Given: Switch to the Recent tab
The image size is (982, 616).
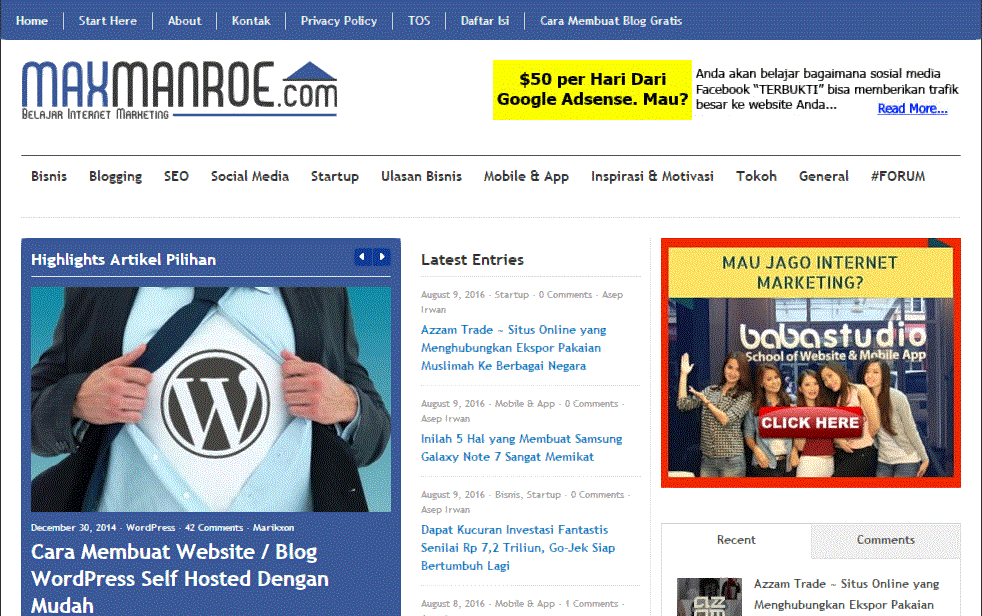Looking at the screenshot, I should [x=736, y=540].
